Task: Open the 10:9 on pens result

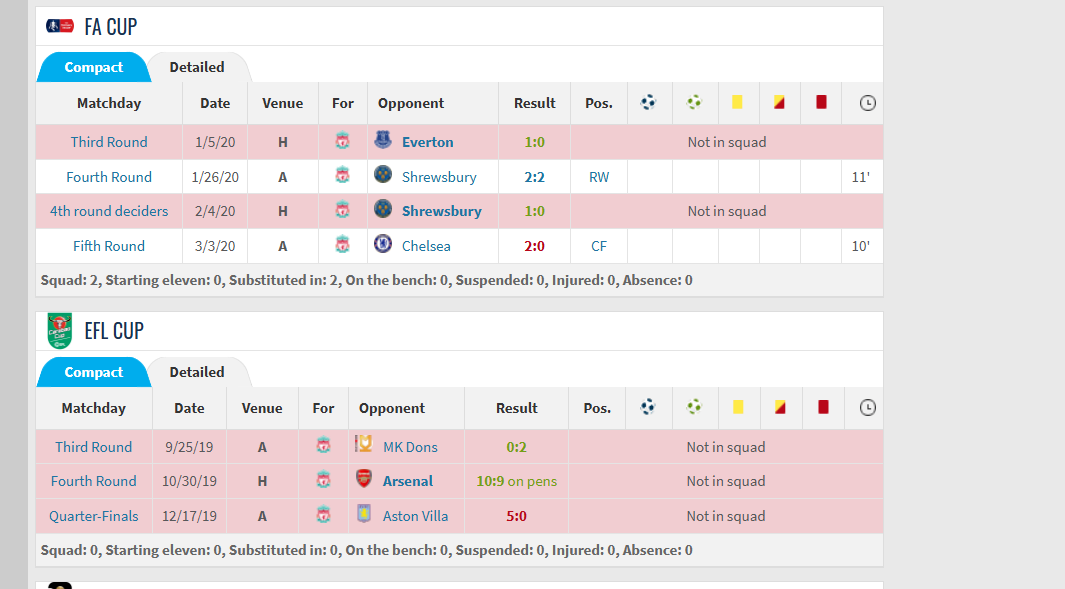Action: coord(516,481)
